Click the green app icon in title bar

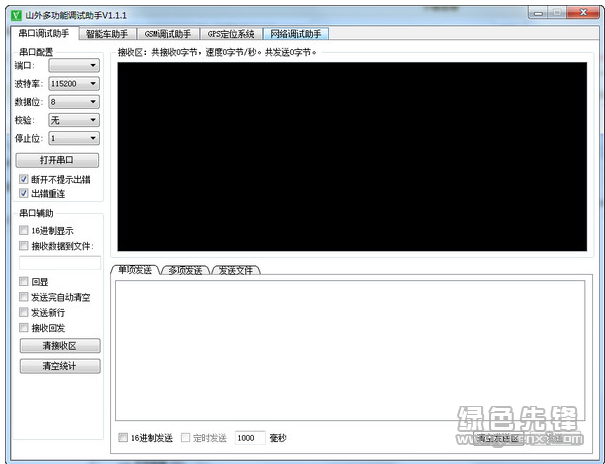14,15
